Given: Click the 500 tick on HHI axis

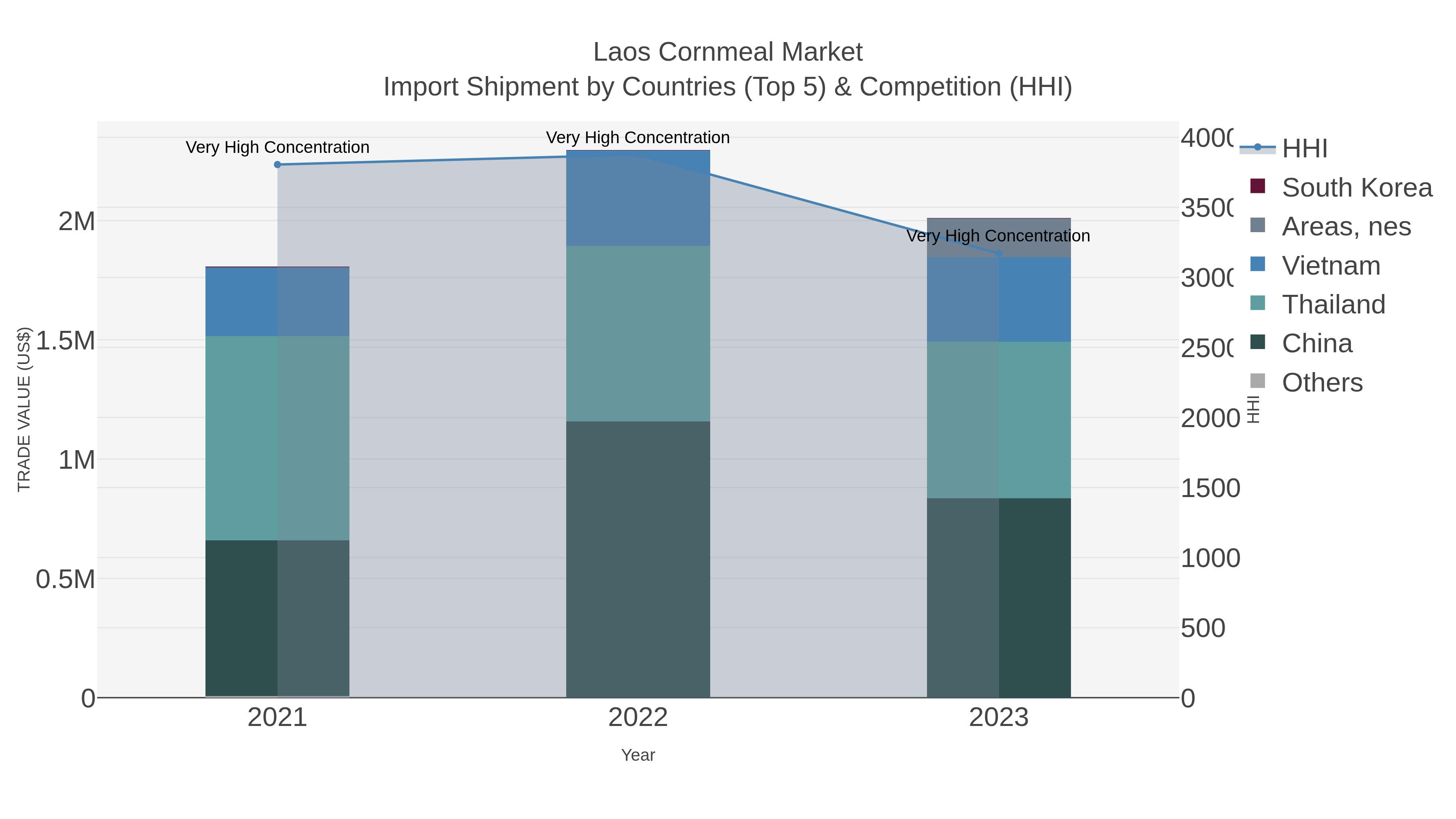Looking at the screenshot, I should tap(1203, 629).
